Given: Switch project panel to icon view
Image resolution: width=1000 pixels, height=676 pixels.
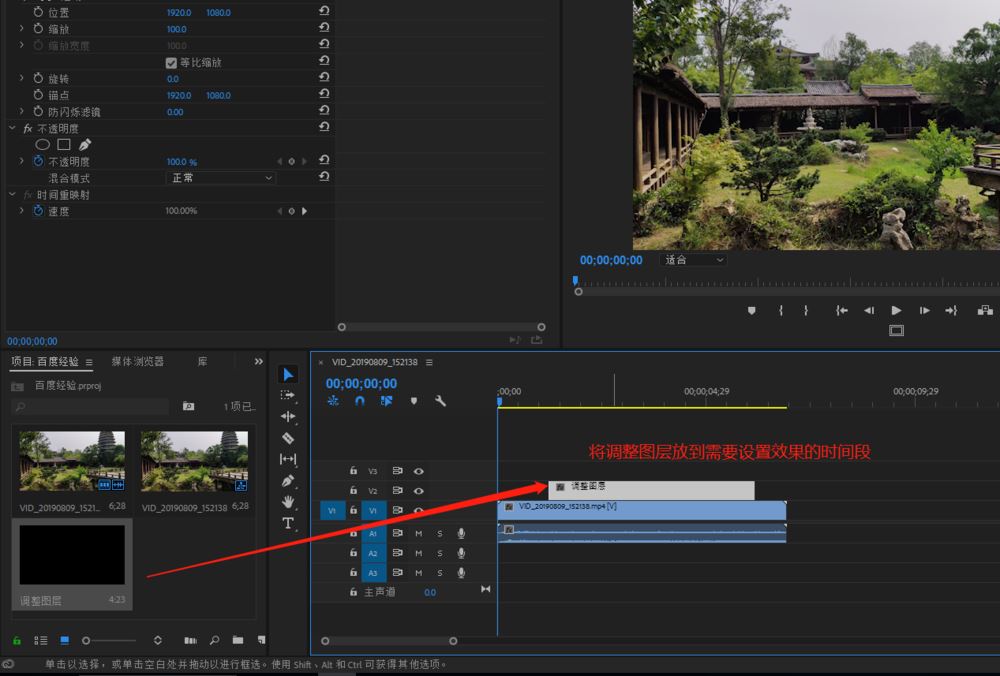Looking at the screenshot, I should (64, 640).
